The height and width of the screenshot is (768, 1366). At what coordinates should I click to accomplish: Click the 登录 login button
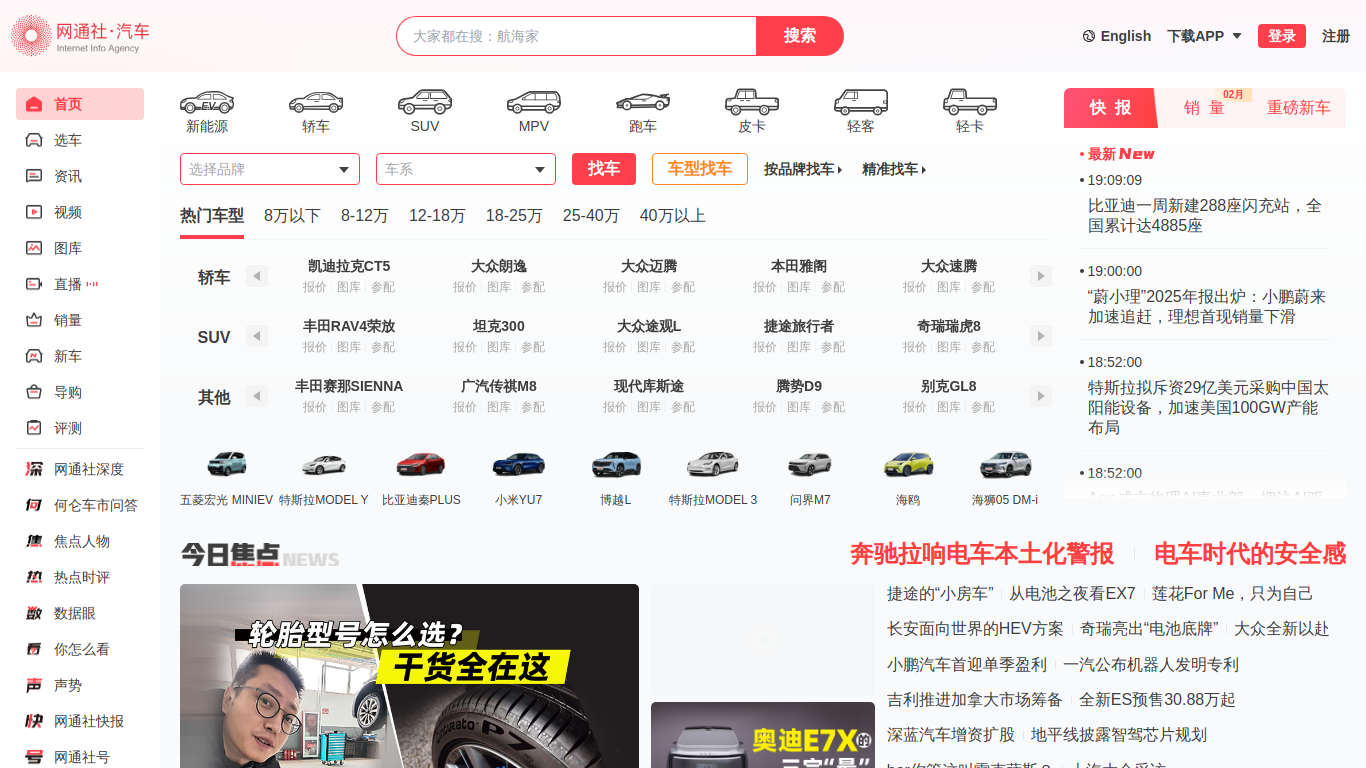(1282, 36)
